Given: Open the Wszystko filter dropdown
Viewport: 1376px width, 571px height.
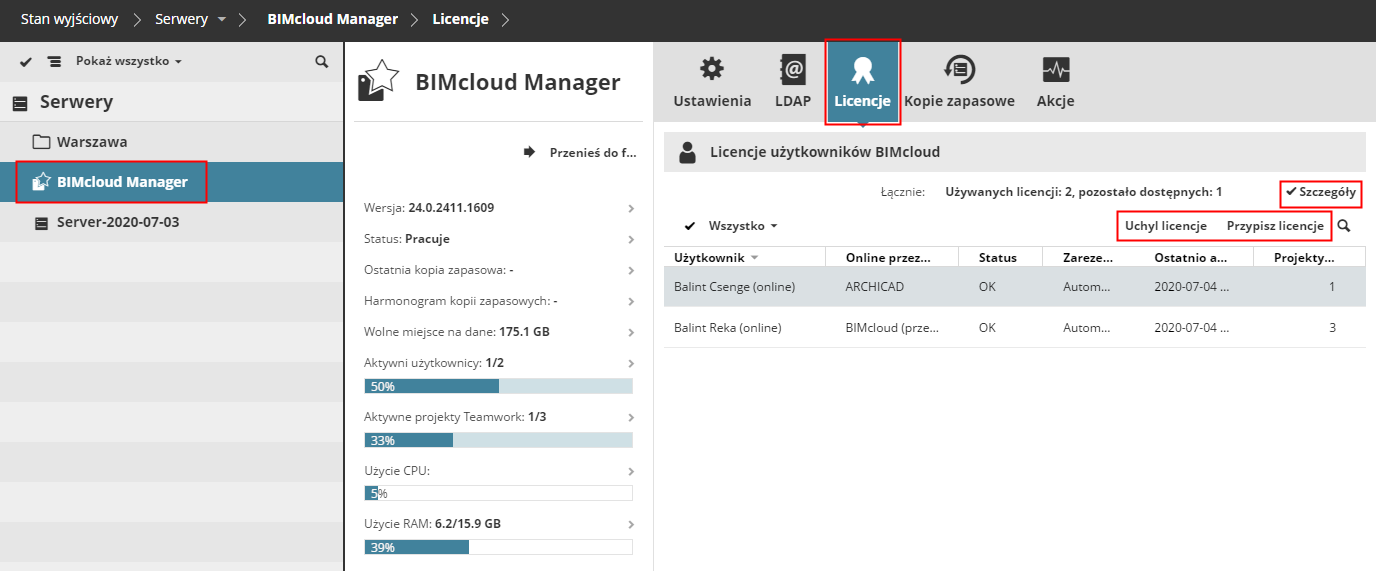Looking at the screenshot, I should pyautogui.click(x=743, y=226).
